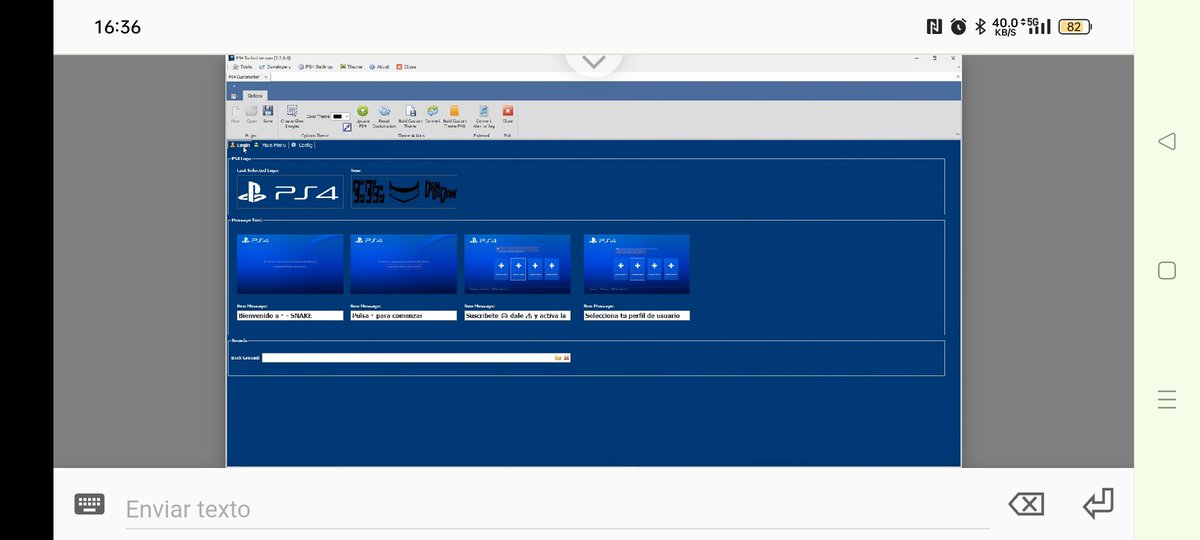
Task: Open the About menu
Action: click(379, 67)
